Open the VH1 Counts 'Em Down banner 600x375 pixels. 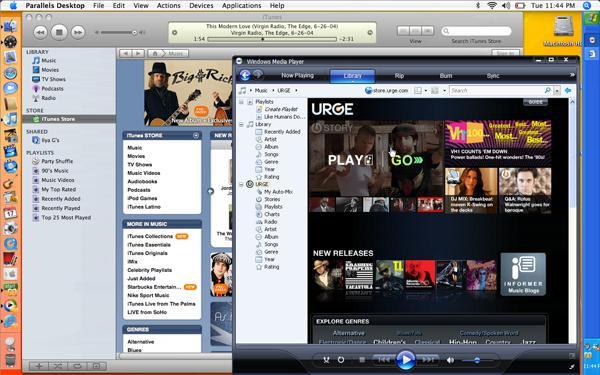(498, 142)
